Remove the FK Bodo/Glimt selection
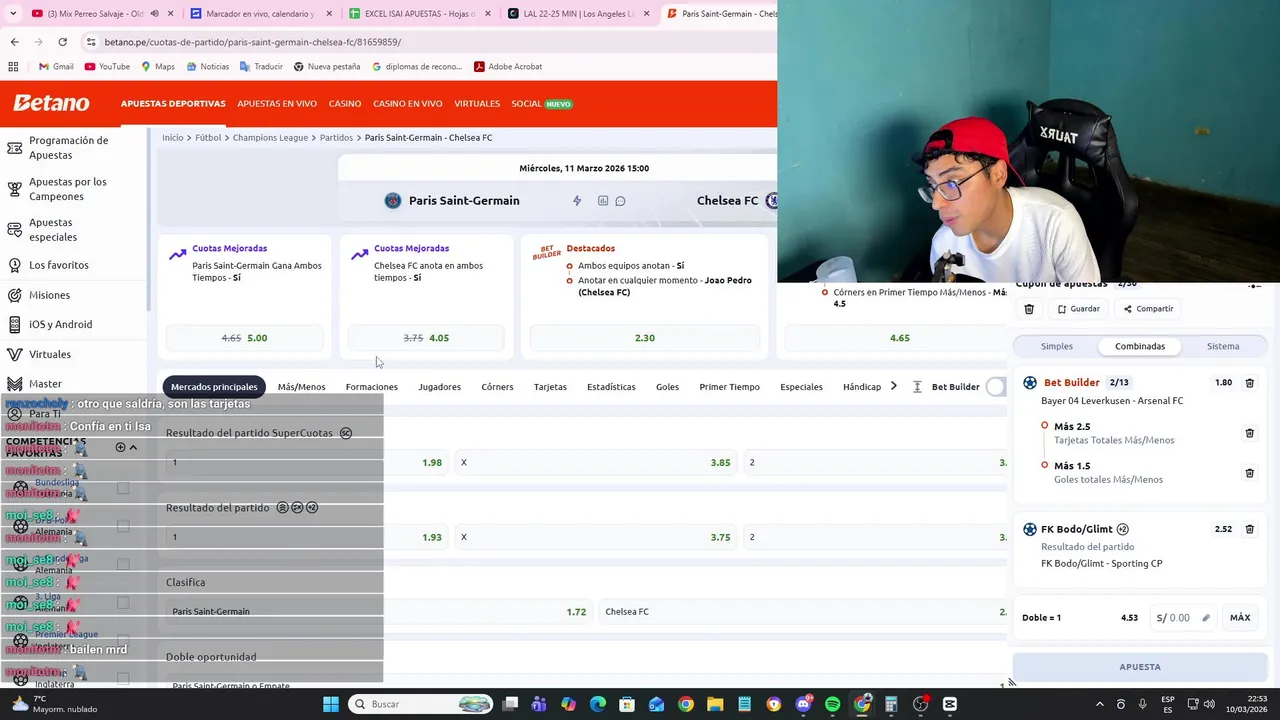 [1249, 529]
